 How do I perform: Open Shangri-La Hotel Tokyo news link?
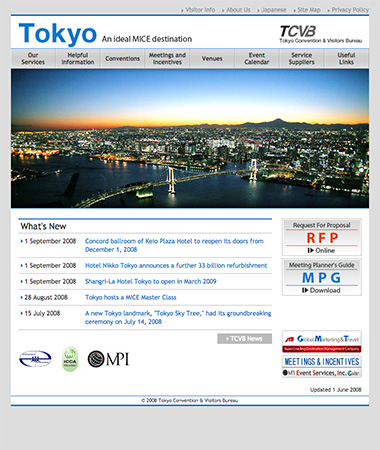[151, 281]
